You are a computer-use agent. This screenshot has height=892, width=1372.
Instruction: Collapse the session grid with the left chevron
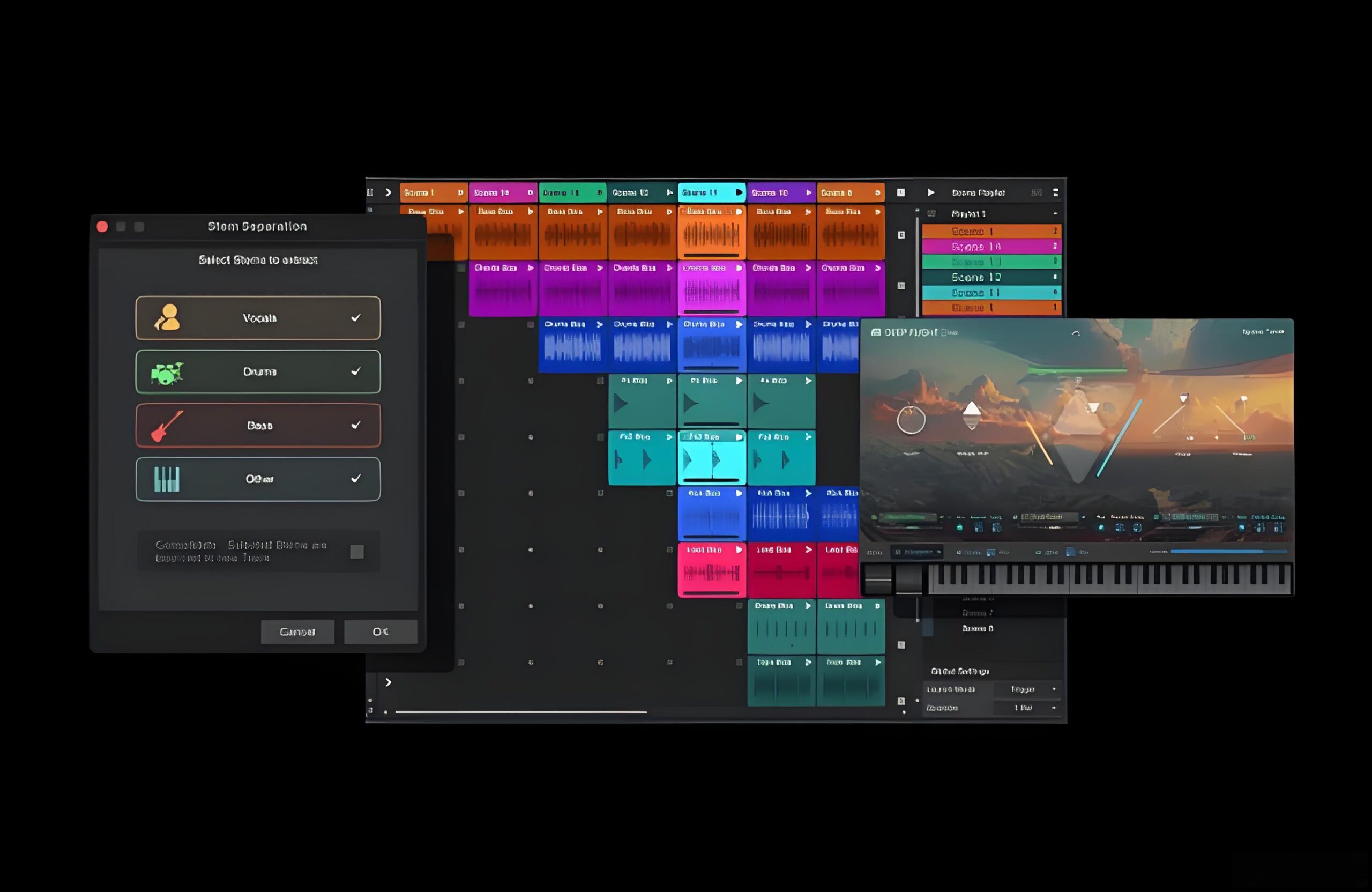coord(389,192)
